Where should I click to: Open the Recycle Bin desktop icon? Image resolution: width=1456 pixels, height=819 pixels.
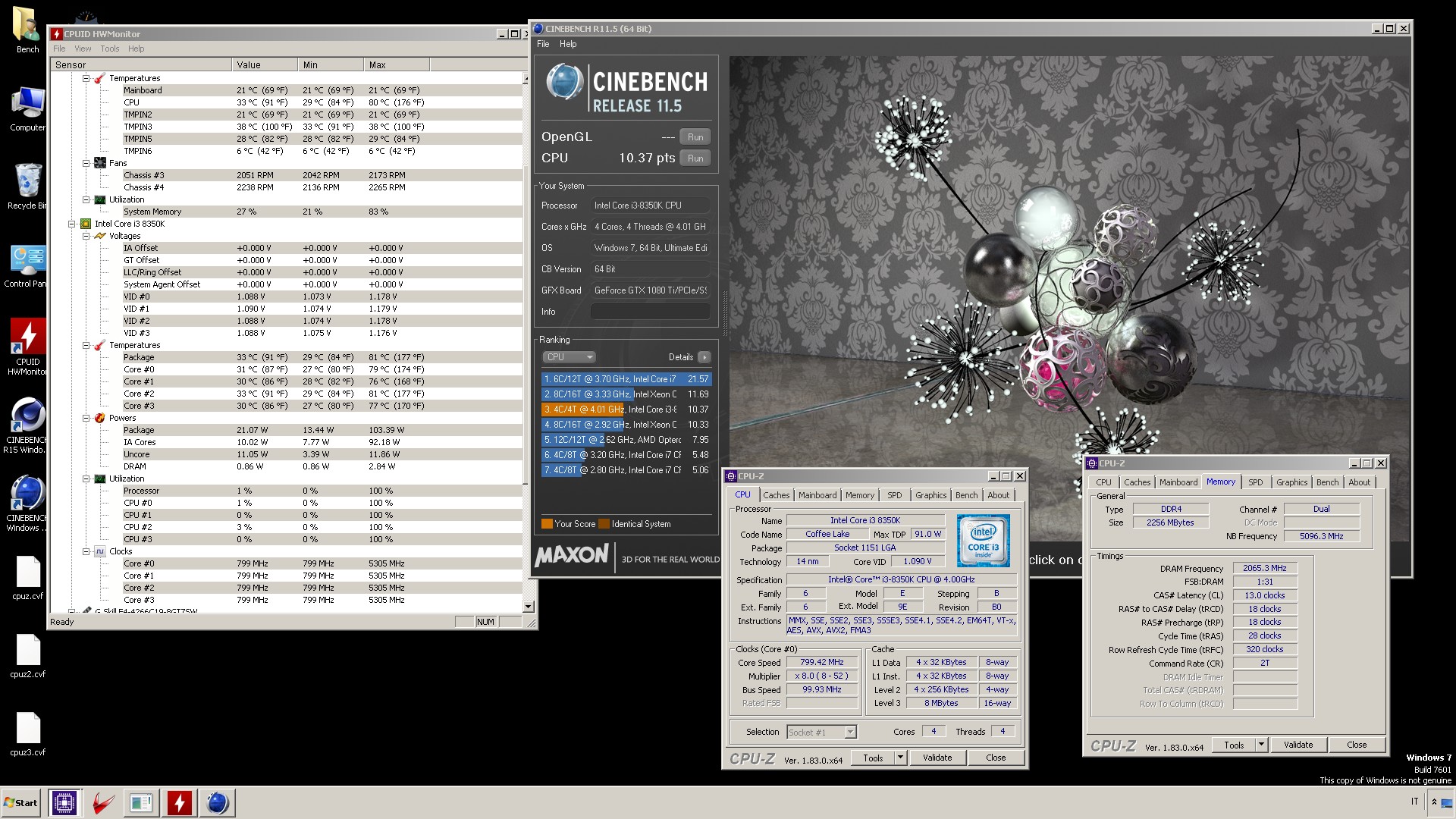click(27, 187)
